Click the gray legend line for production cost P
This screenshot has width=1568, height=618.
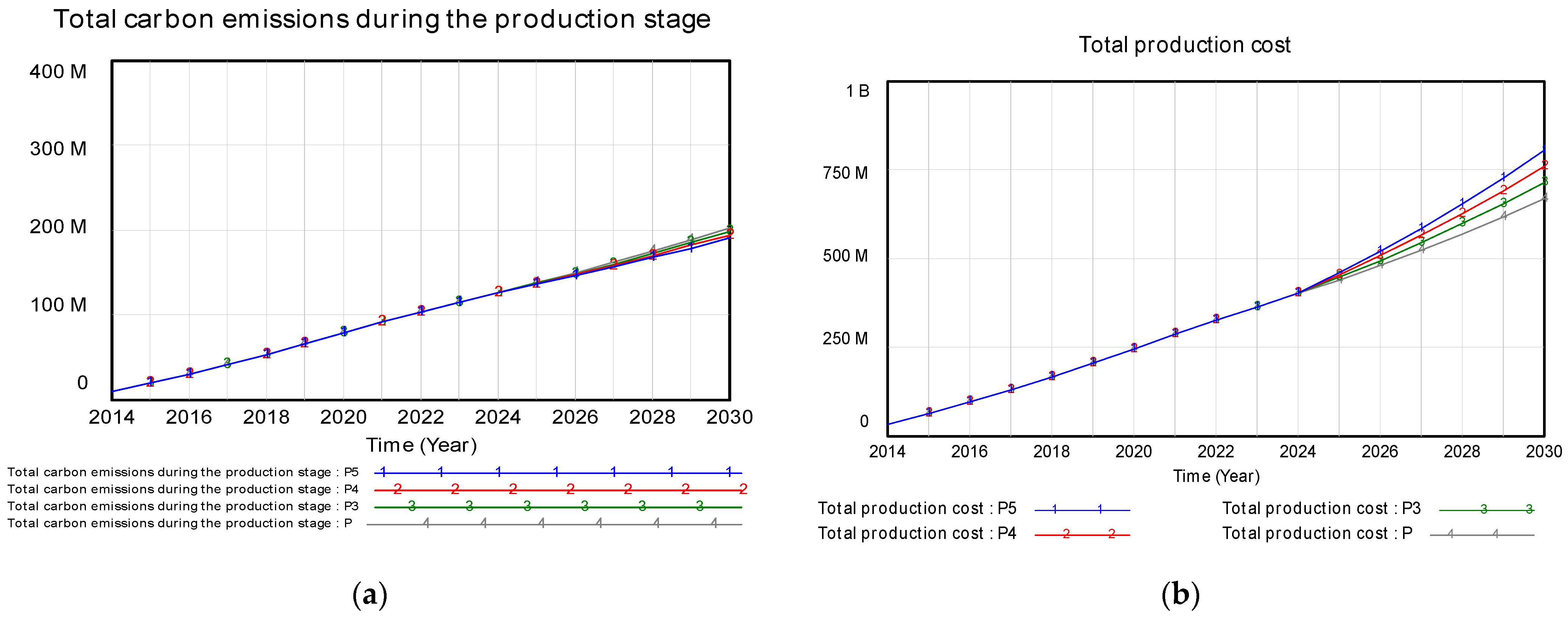1482,535
